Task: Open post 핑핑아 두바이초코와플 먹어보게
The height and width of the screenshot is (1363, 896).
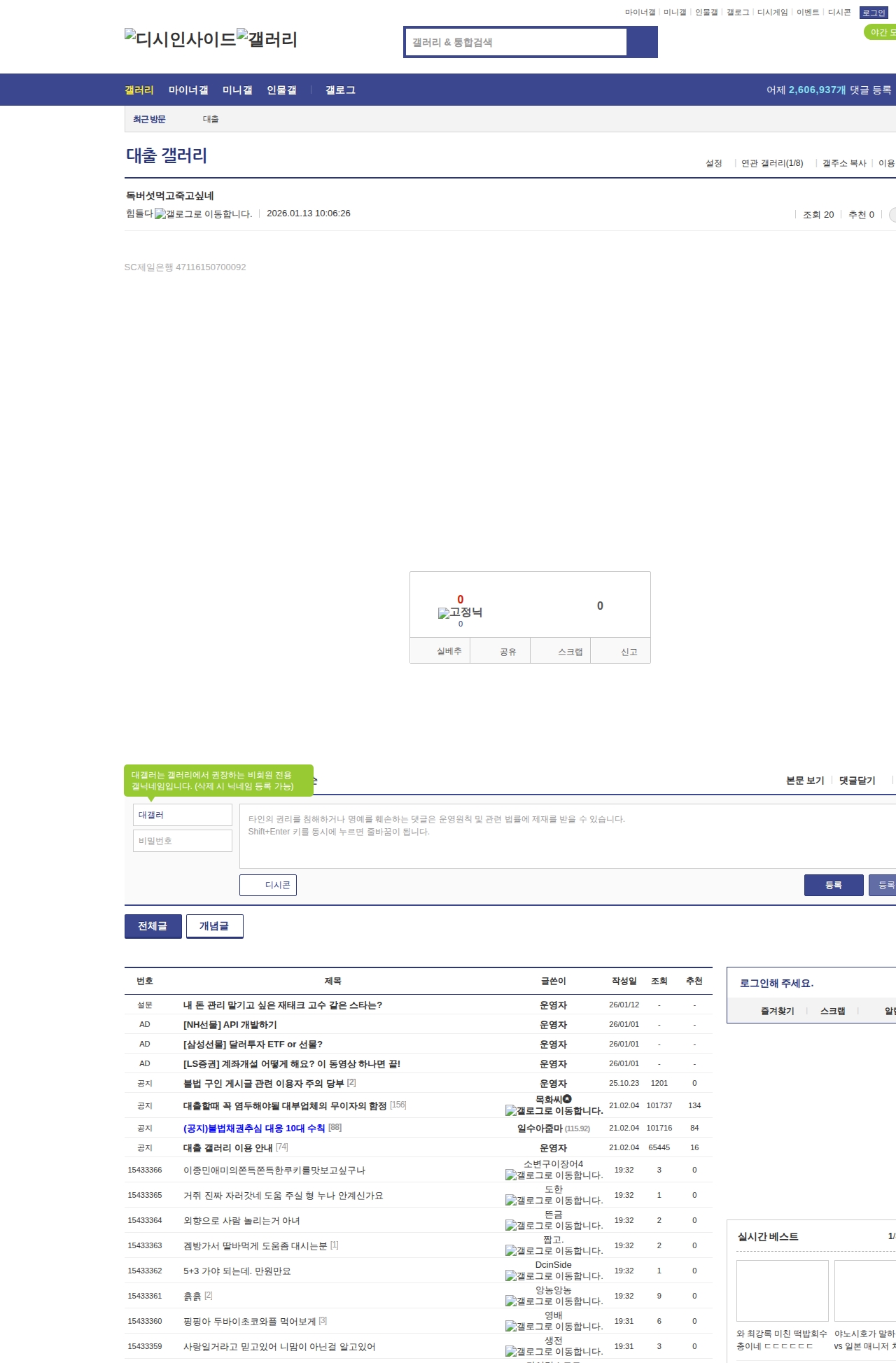Action: 249,1322
